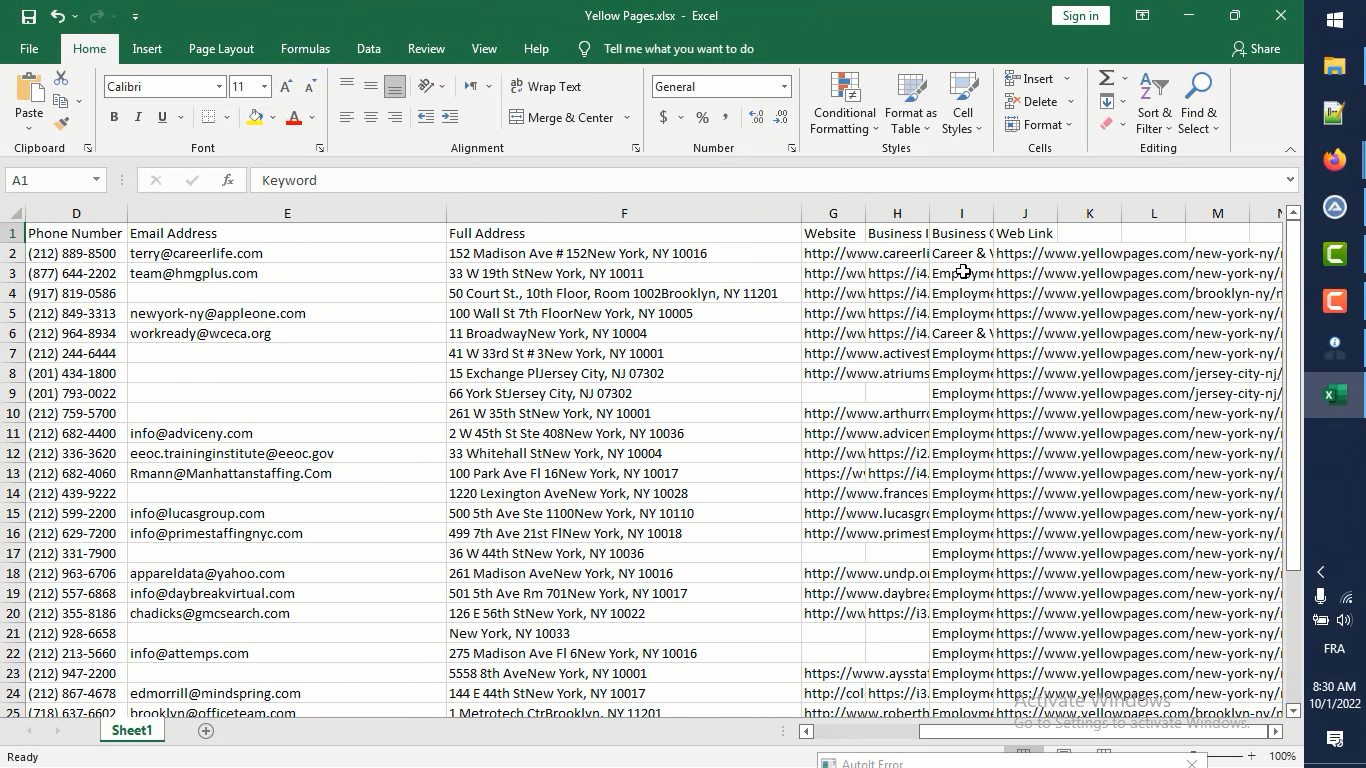Viewport: 1366px width, 768px height.
Task: Open the notifications action center
Action: click(1335, 739)
